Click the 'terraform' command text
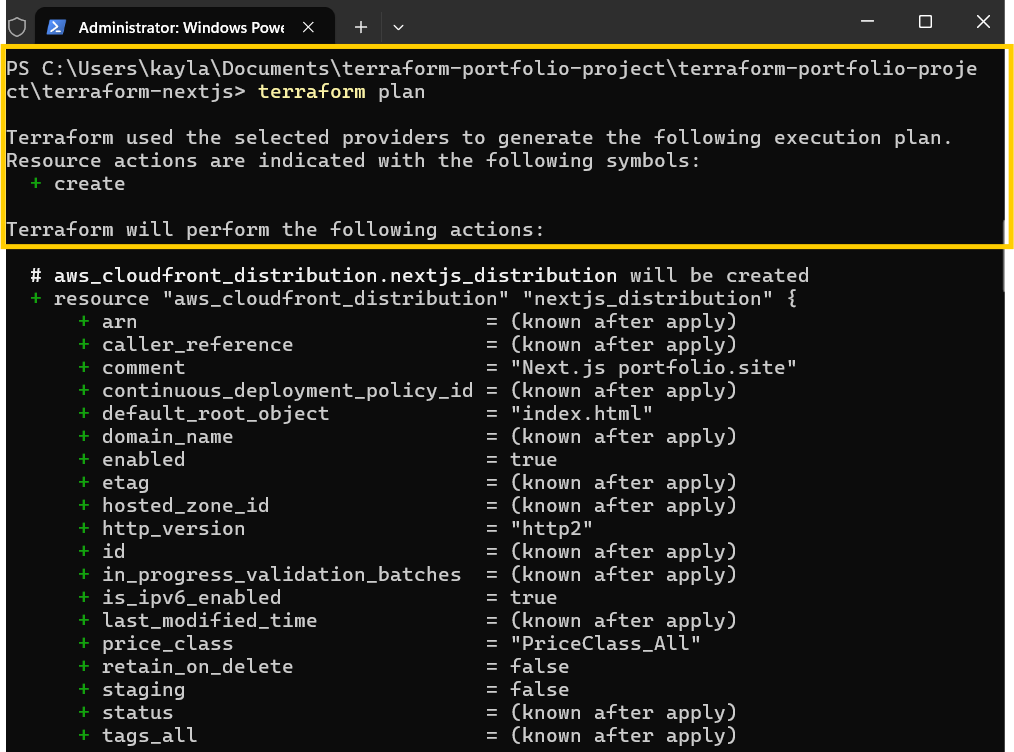The image size is (1014, 752). (312, 92)
